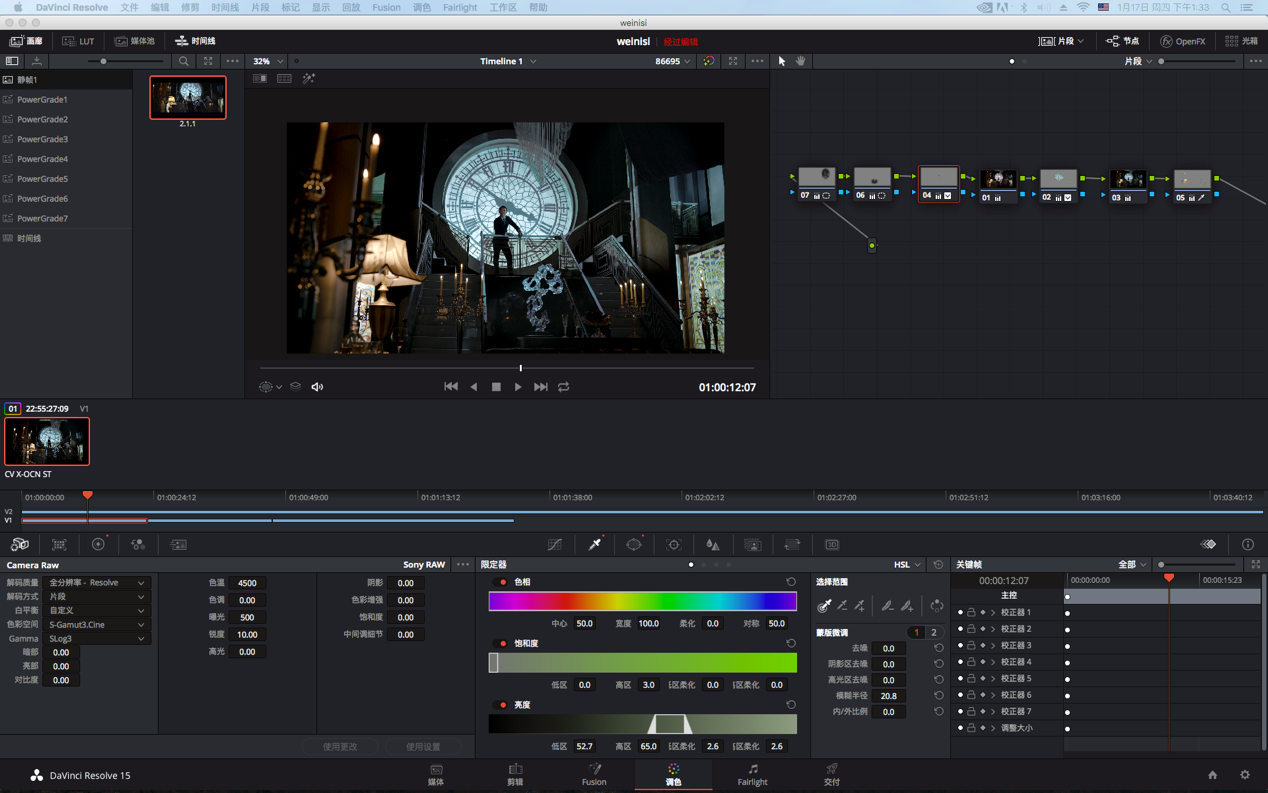
Task: Open the OpenFX panel button
Action: [1183, 41]
